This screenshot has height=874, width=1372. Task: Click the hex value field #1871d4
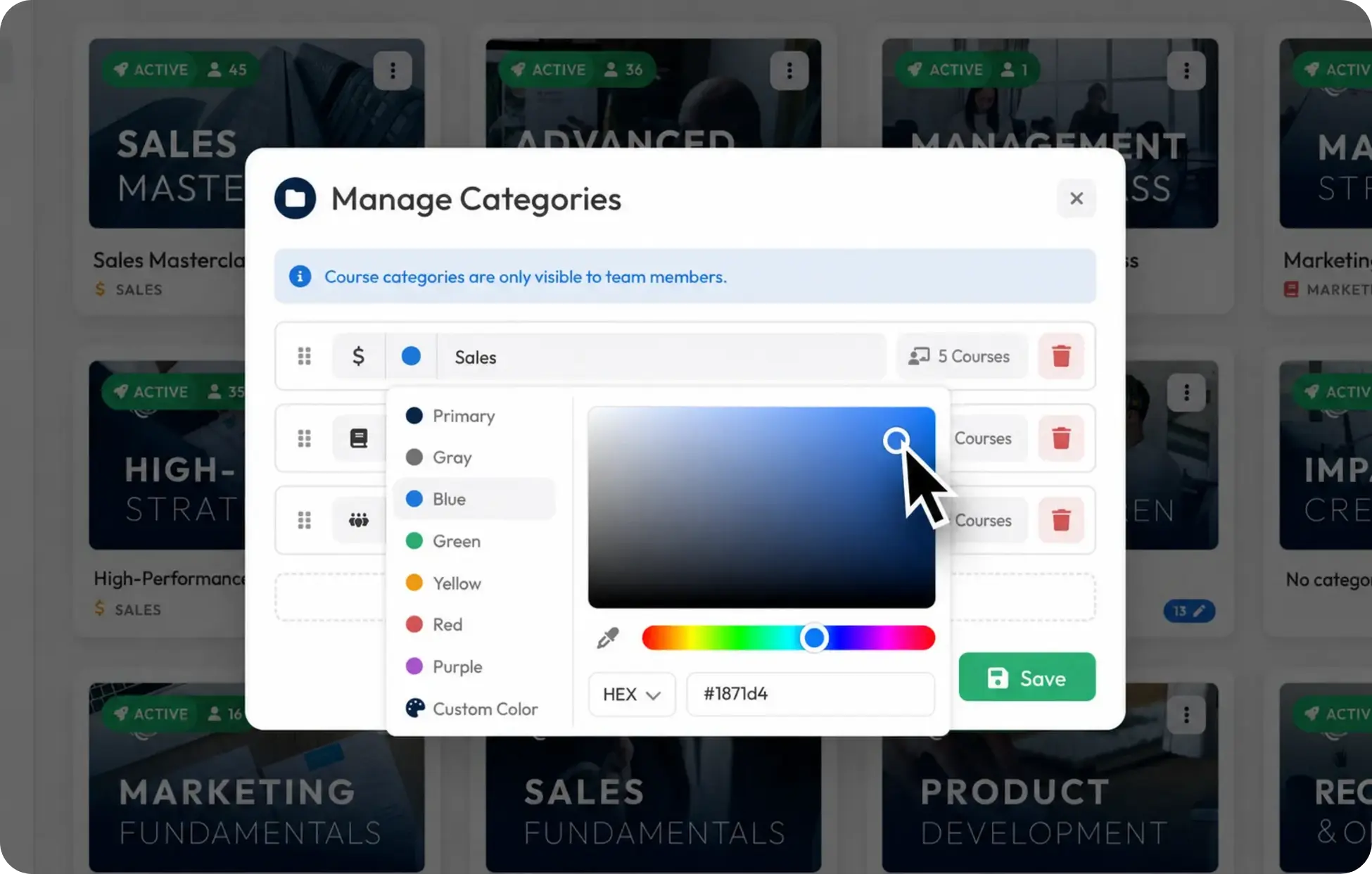tap(811, 695)
